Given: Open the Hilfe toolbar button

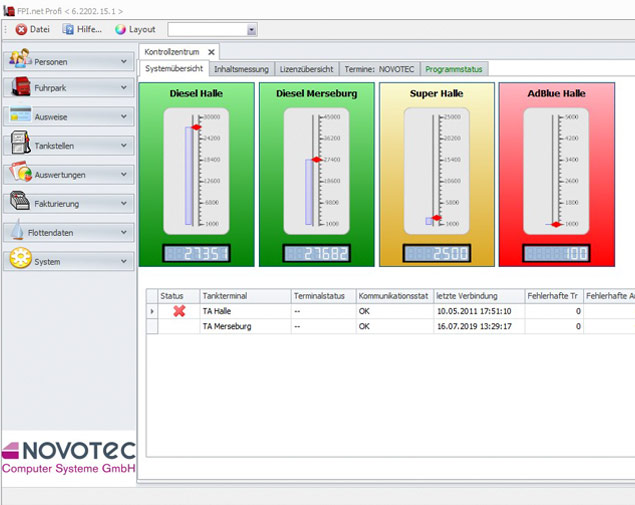Looking at the screenshot, I should tap(82, 30).
